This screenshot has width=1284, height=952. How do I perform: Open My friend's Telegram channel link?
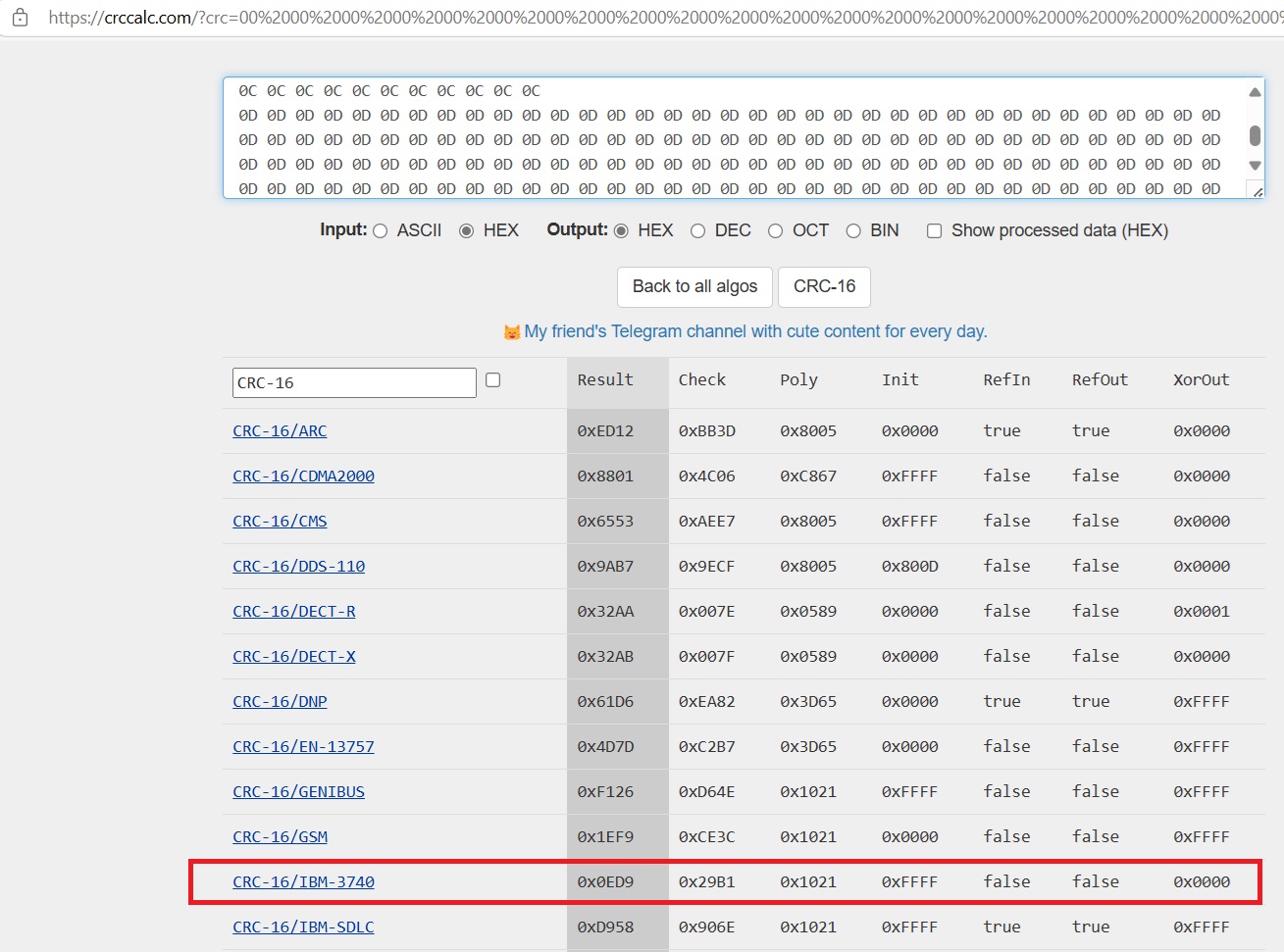coord(755,331)
